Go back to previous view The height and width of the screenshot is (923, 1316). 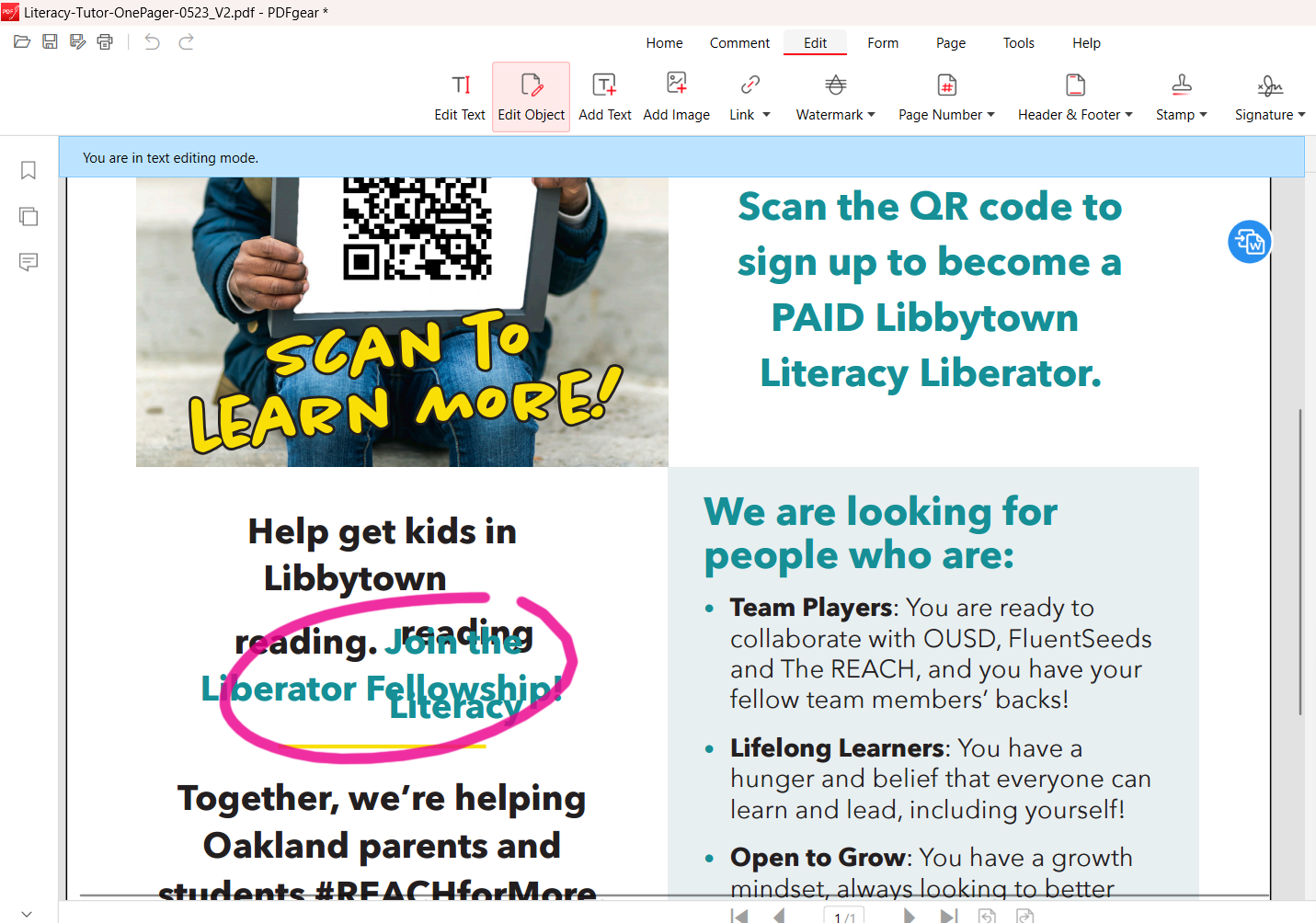pos(987,916)
